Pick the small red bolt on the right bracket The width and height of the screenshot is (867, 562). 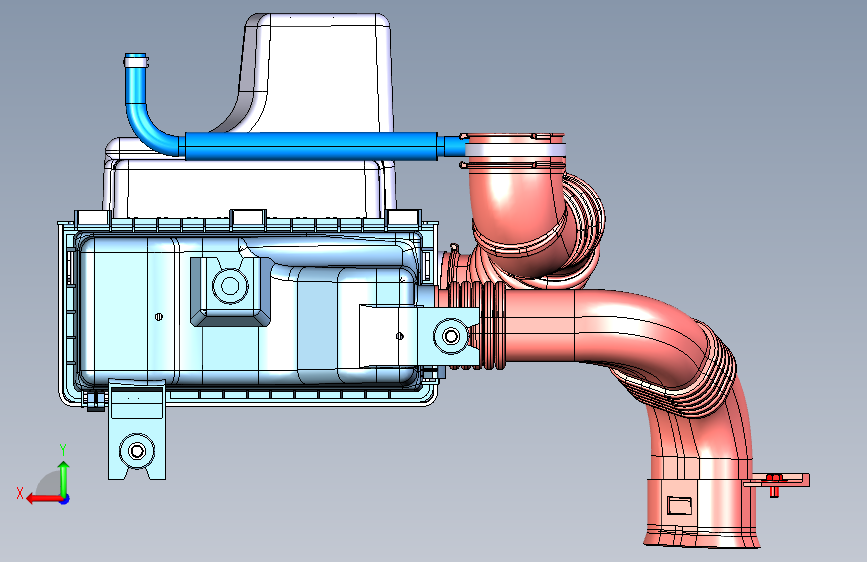pyautogui.click(x=774, y=483)
